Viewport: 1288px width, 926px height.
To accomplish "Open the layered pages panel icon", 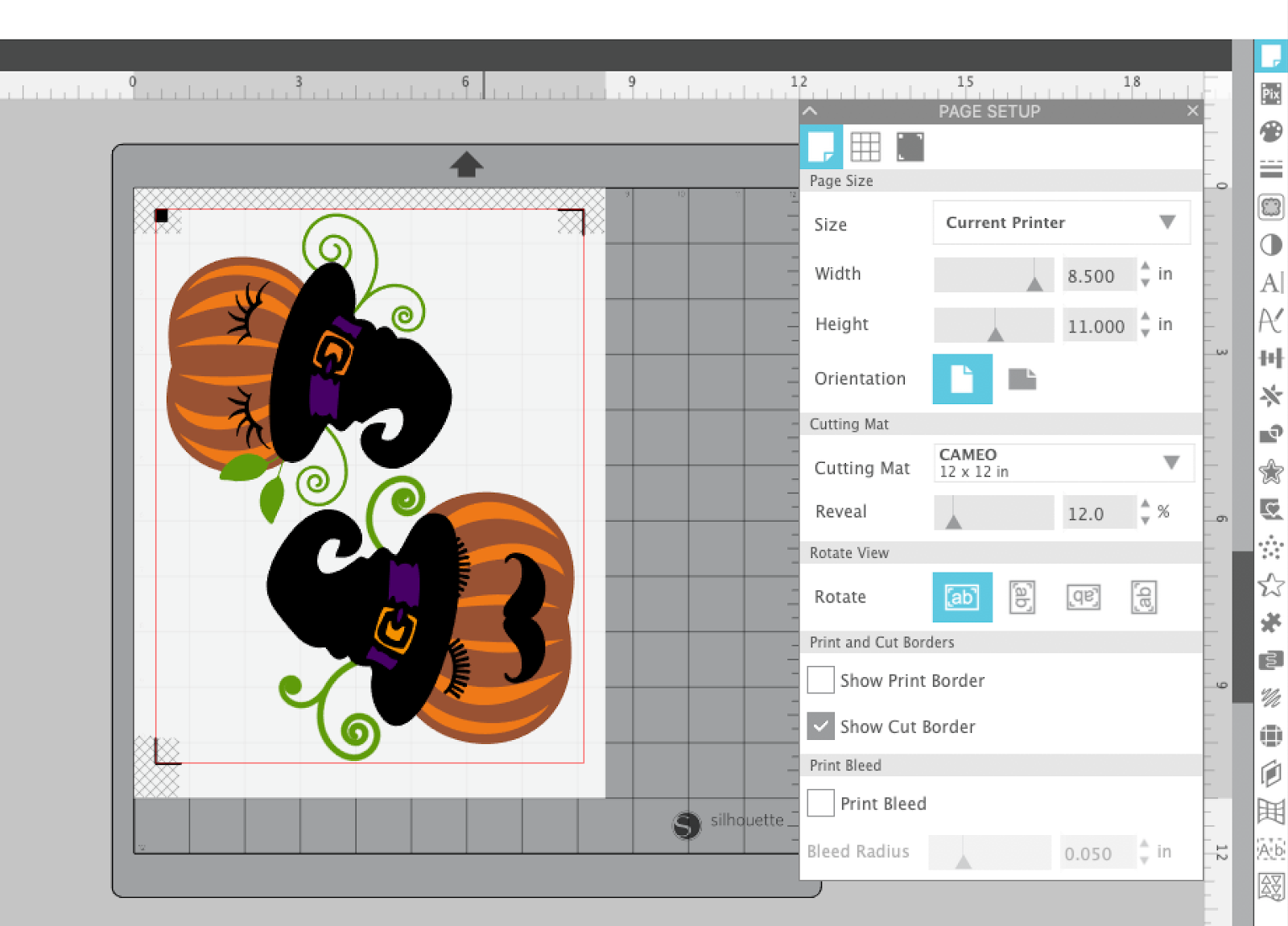I will pos(1271,774).
